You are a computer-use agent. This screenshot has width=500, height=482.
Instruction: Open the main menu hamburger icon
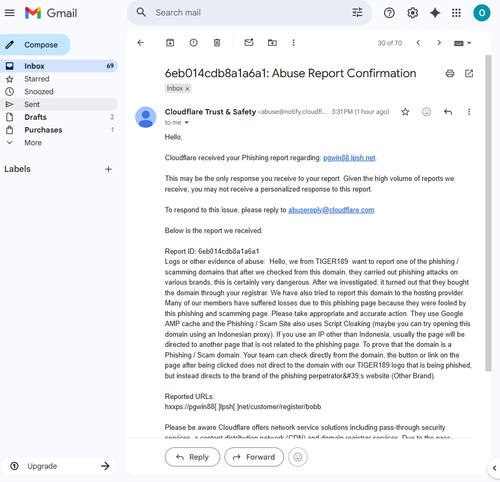tap(9, 13)
